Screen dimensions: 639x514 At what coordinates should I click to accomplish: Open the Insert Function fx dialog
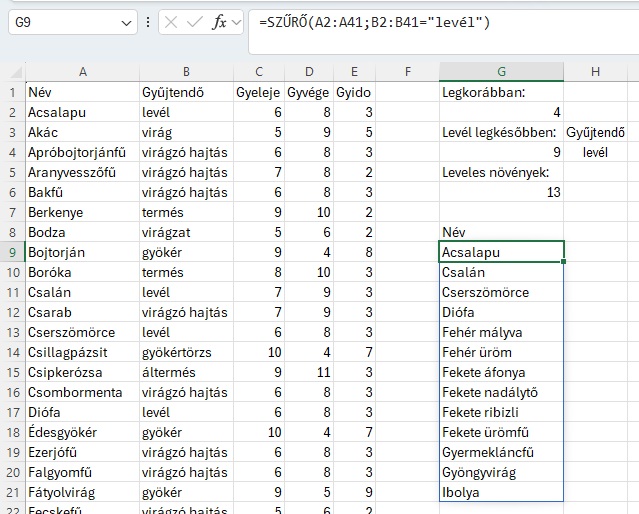tap(220, 22)
